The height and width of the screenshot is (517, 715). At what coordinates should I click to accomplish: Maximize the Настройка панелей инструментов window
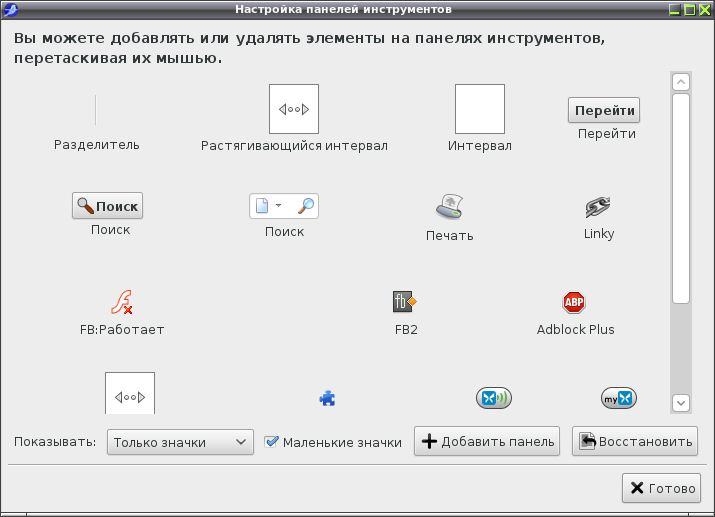coord(690,10)
